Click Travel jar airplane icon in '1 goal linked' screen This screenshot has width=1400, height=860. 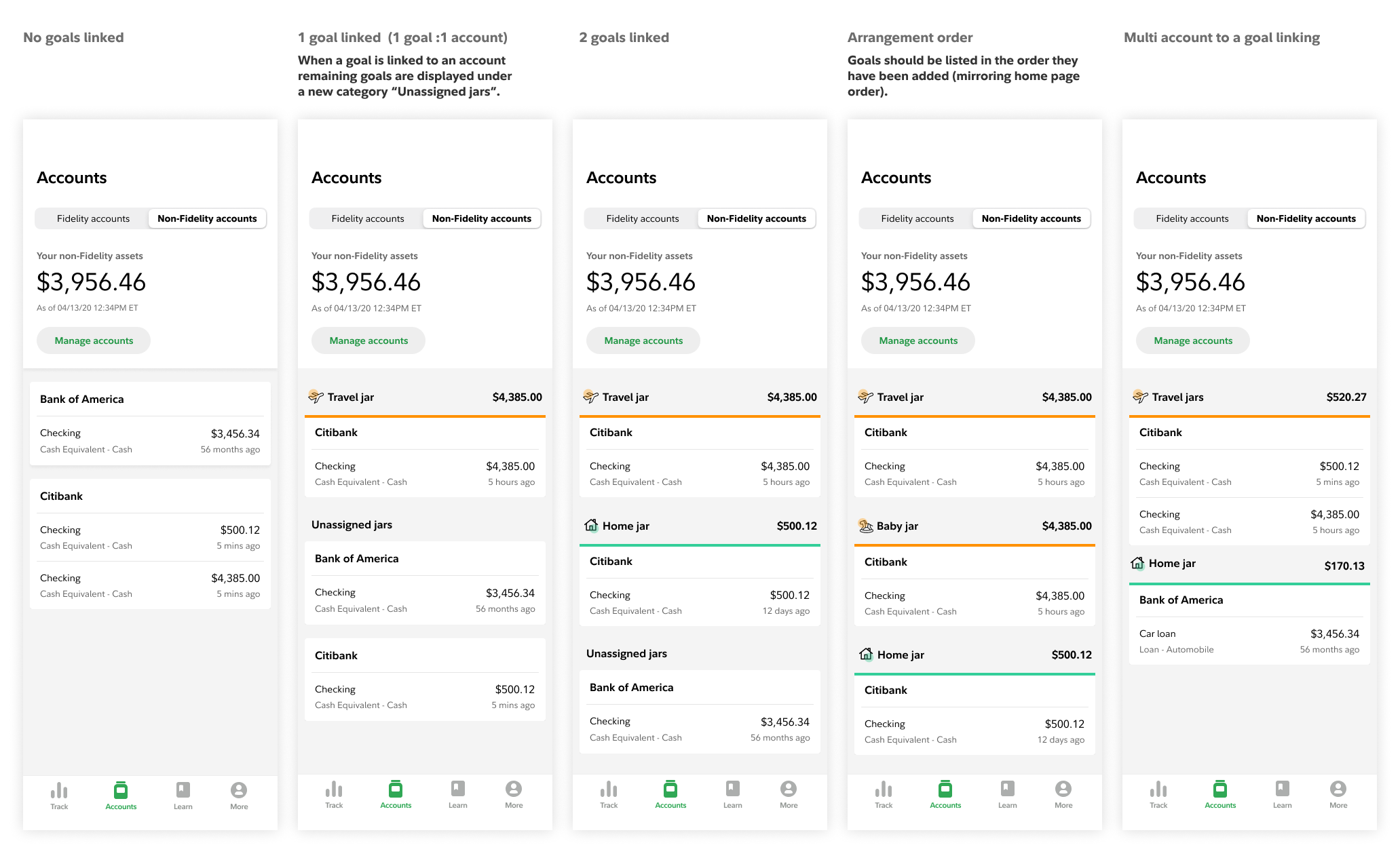click(316, 397)
